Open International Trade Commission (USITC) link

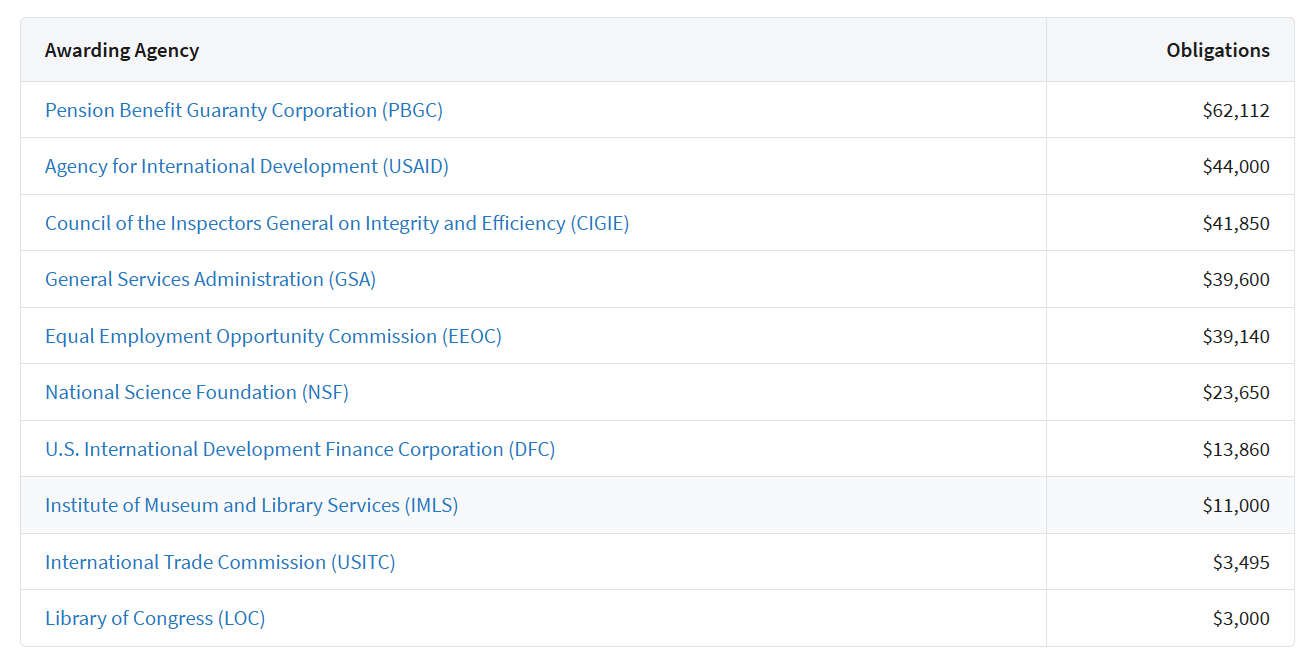coord(220,563)
